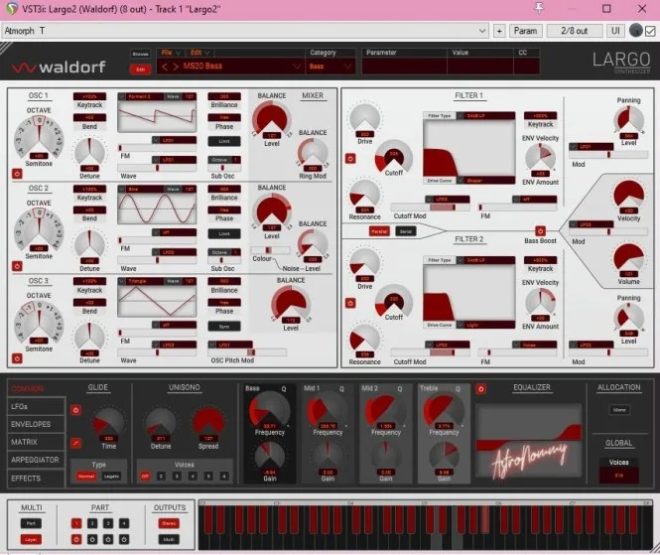
Task: Click the Glide Time knob
Action: 109,423
